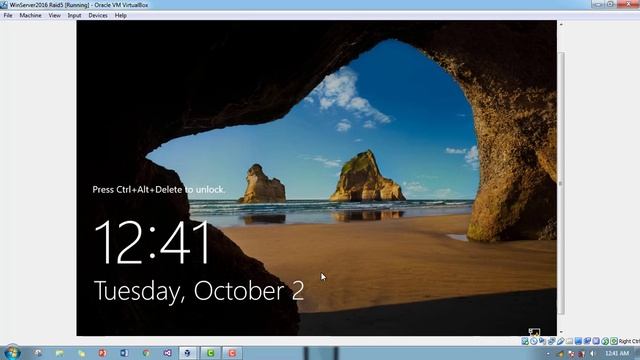
Task: Open the Windows Start menu
Action: click(12, 353)
